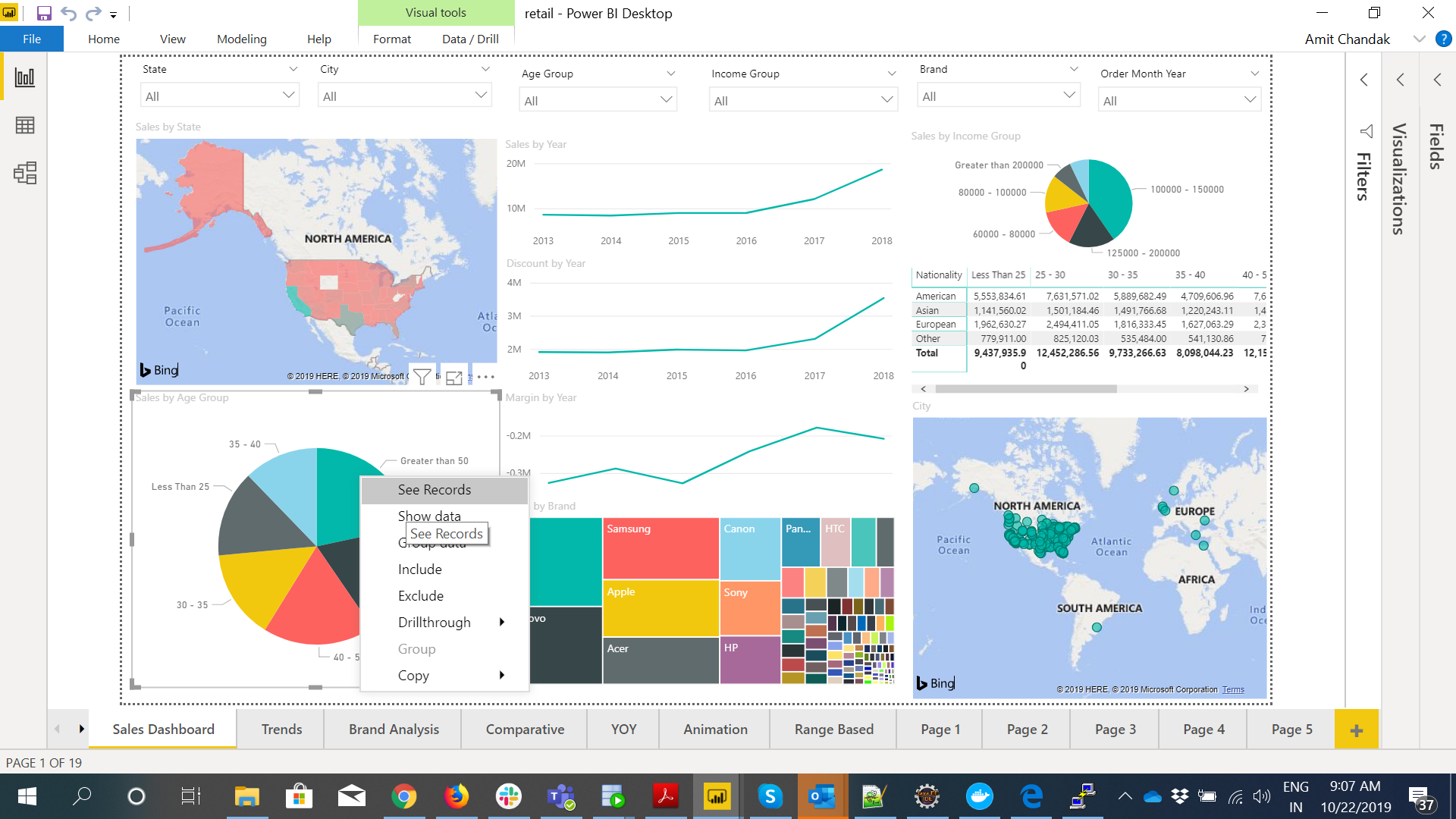Open Drillthrough submenu

(444, 623)
